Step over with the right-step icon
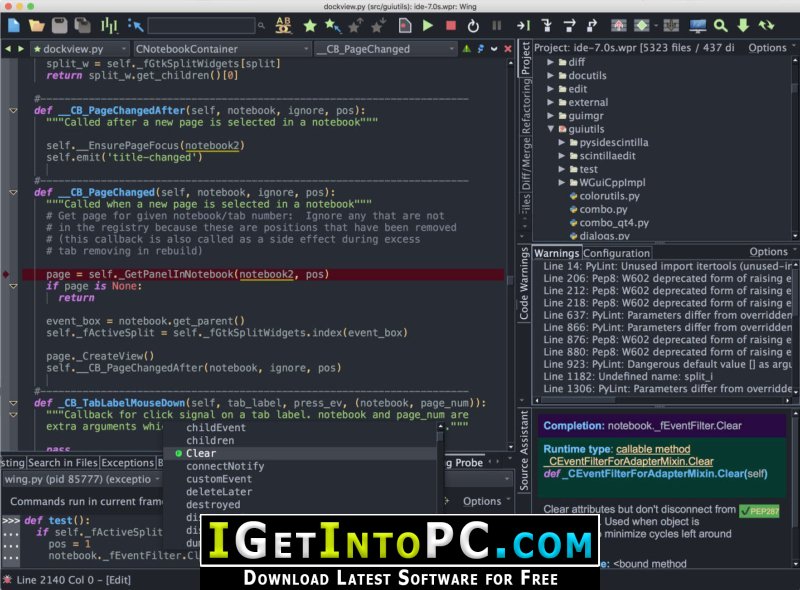The width and height of the screenshot is (800, 590). [x=569, y=25]
